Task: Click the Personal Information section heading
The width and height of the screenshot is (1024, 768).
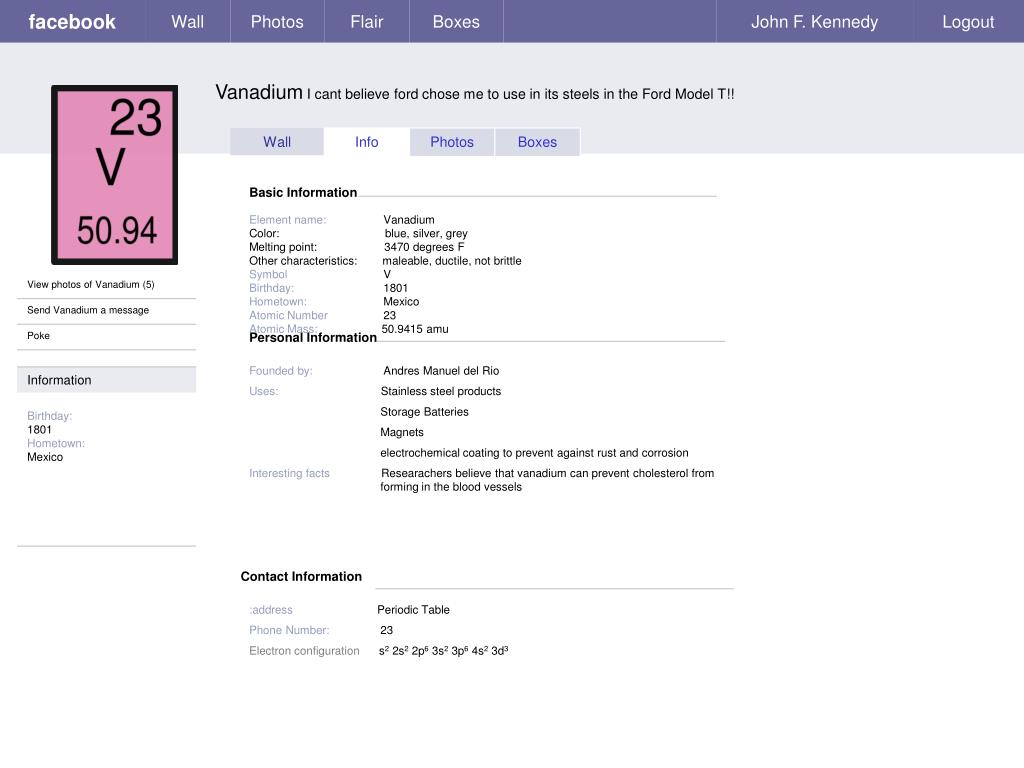Action: coord(313,337)
